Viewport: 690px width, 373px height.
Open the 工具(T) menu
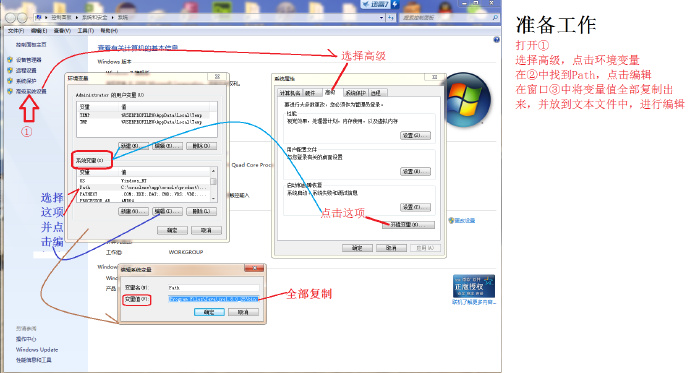(x=86, y=31)
